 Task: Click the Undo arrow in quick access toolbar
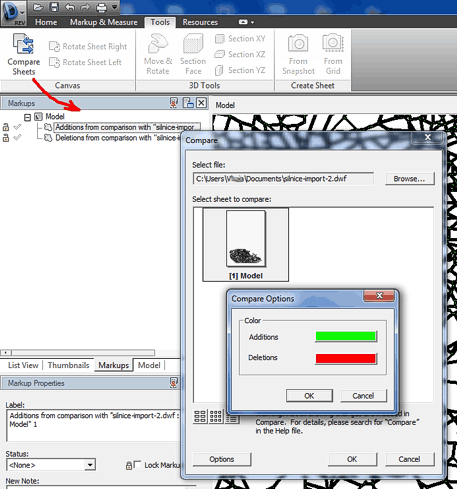click(70, 7)
